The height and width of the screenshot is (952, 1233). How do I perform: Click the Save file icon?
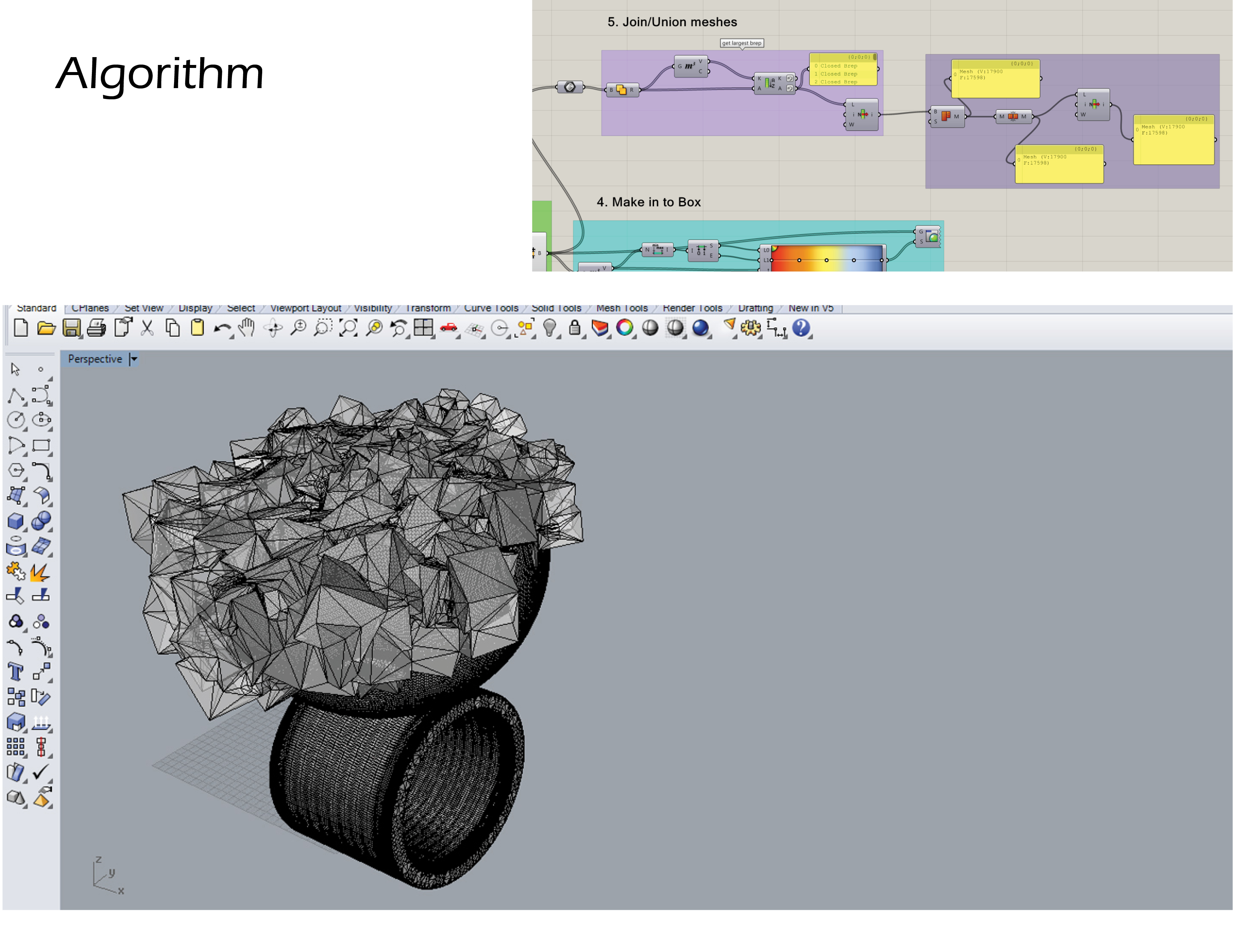tap(71, 328)
